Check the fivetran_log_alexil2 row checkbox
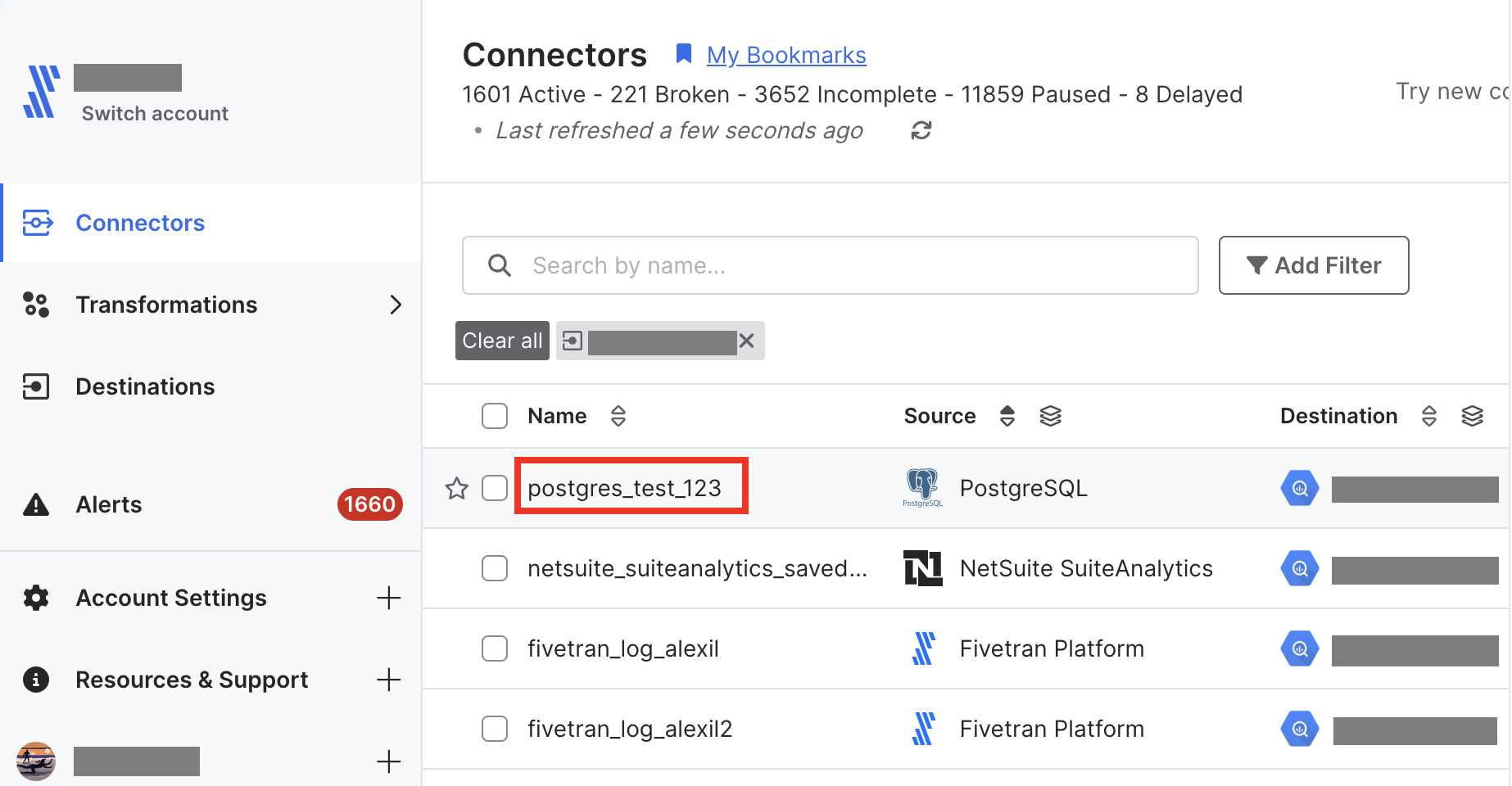Screen dimensions: 1512x786 [x=495, y=729]
